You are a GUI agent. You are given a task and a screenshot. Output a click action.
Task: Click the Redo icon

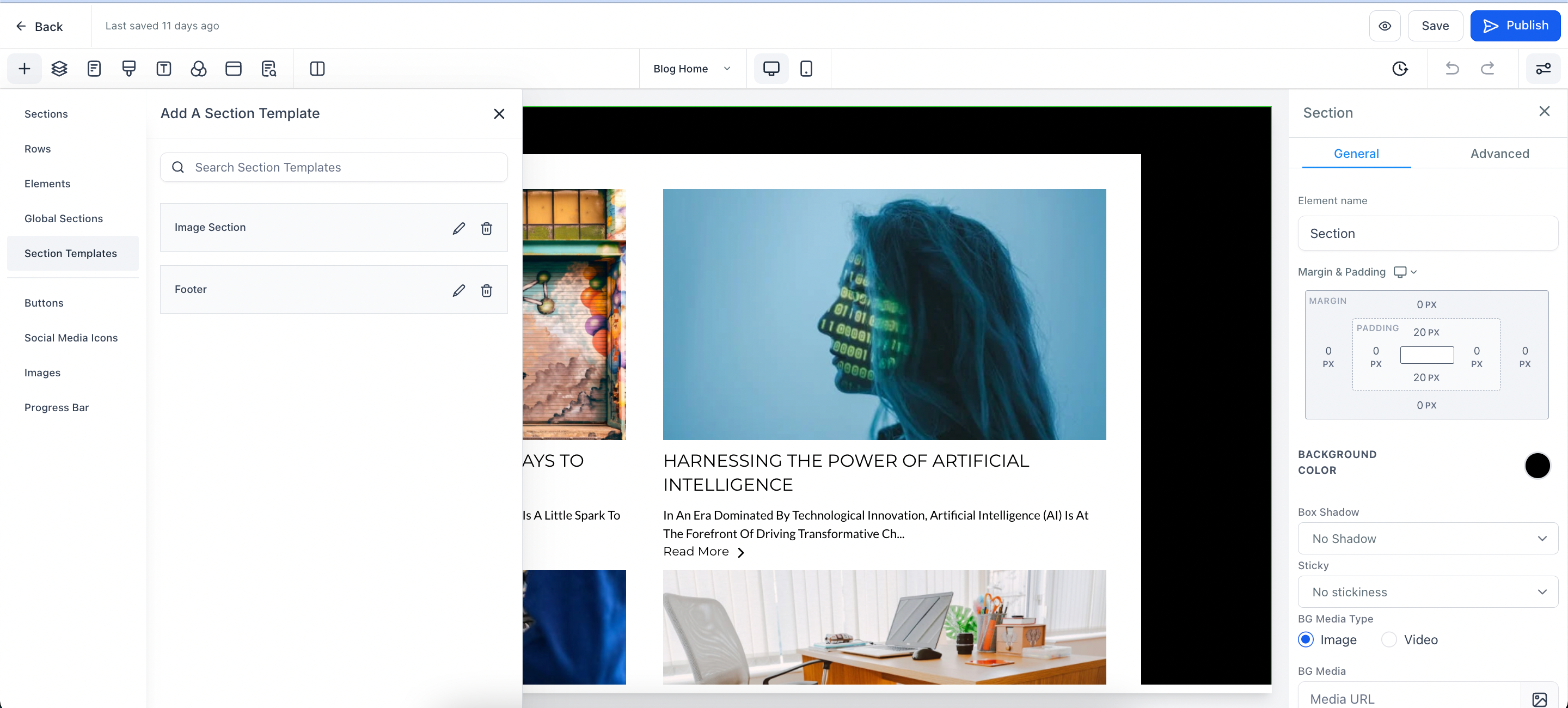point(1489,68)
